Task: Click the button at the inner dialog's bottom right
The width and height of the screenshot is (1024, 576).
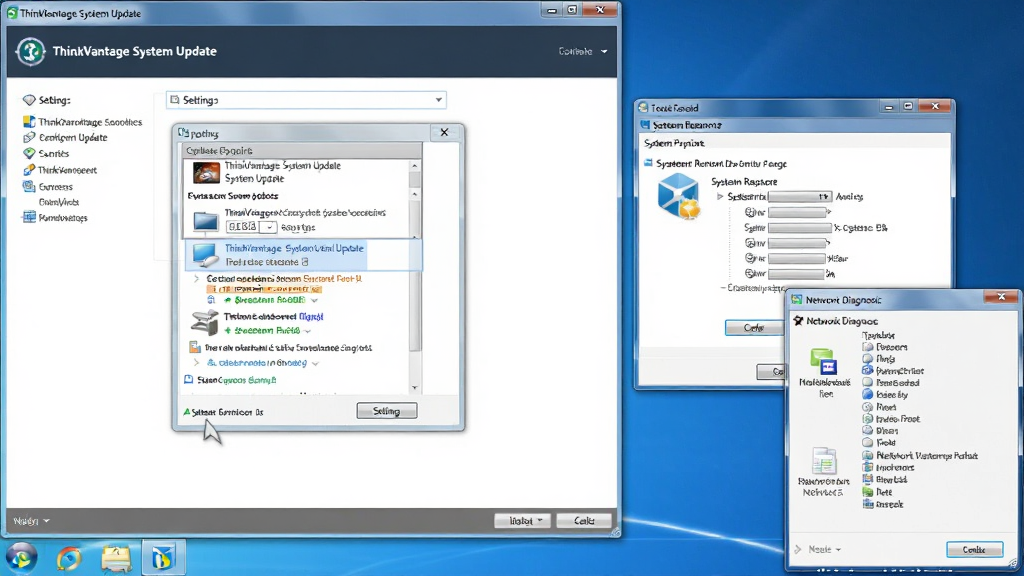Action: coord(387,411)
